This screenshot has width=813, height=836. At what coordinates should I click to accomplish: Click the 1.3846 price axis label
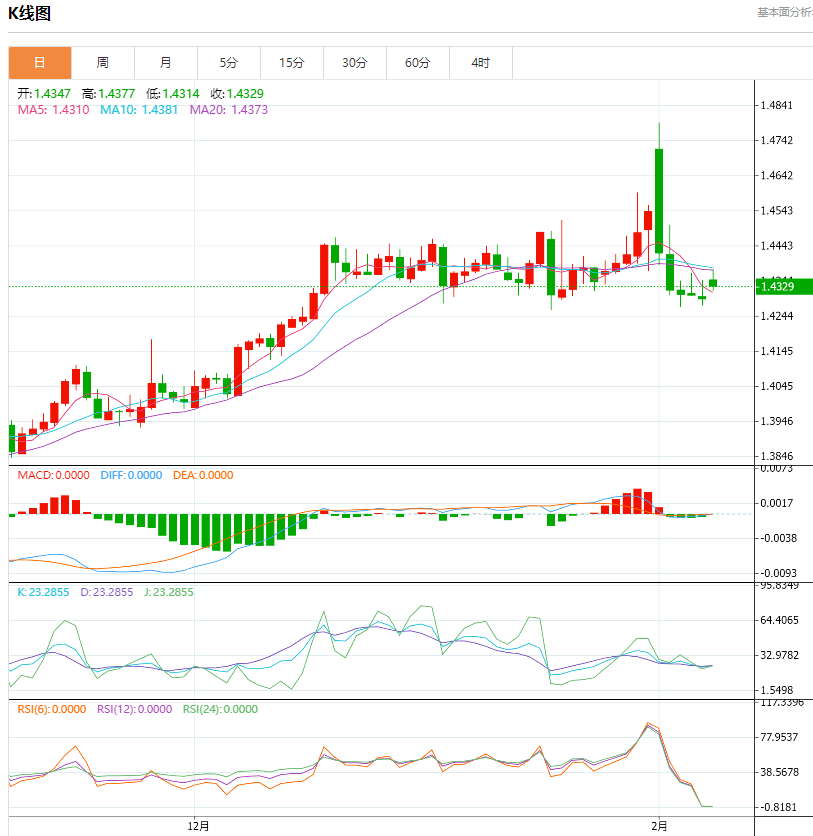click(x=777, y=456)
